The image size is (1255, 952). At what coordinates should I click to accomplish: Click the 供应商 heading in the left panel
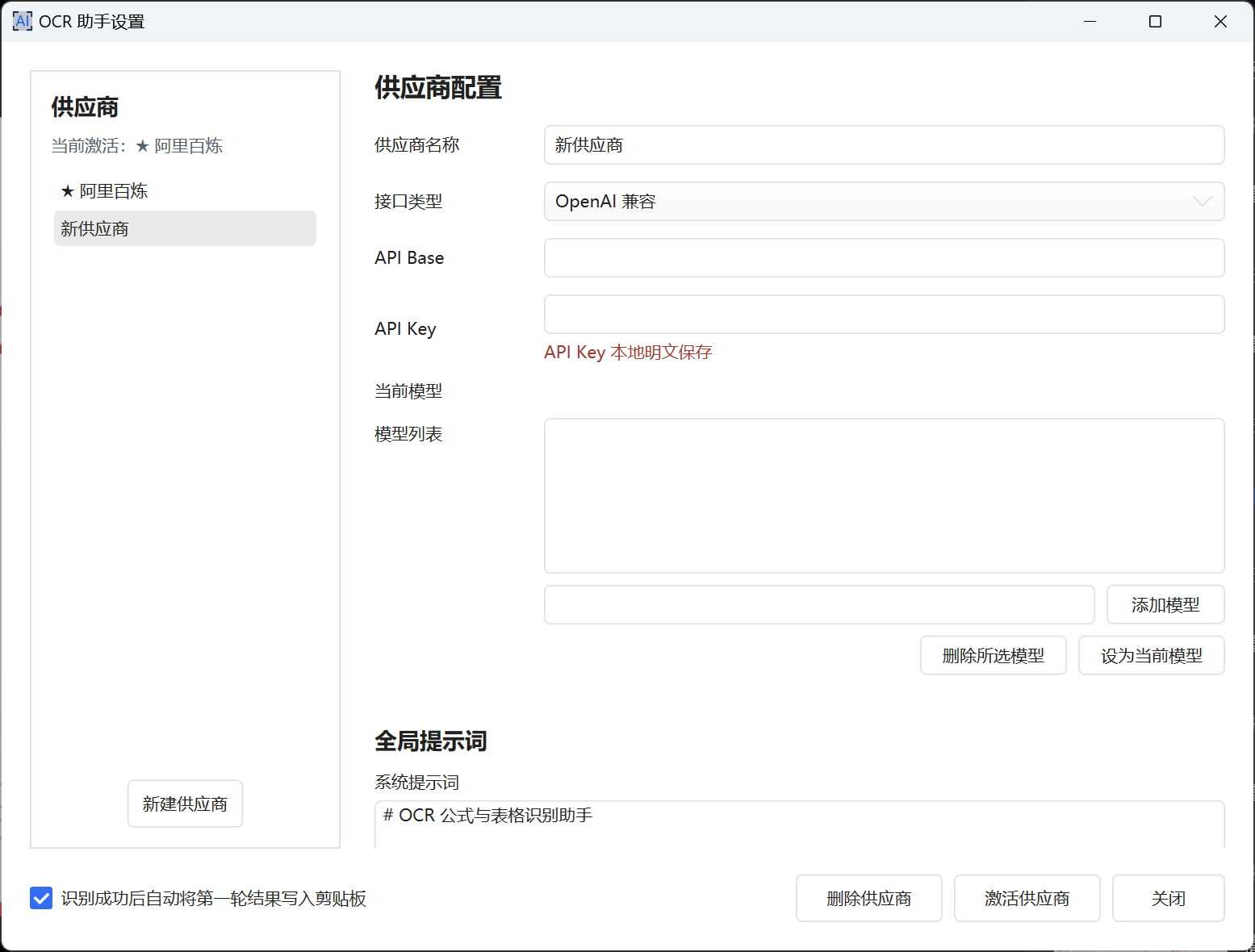[85, 107]
